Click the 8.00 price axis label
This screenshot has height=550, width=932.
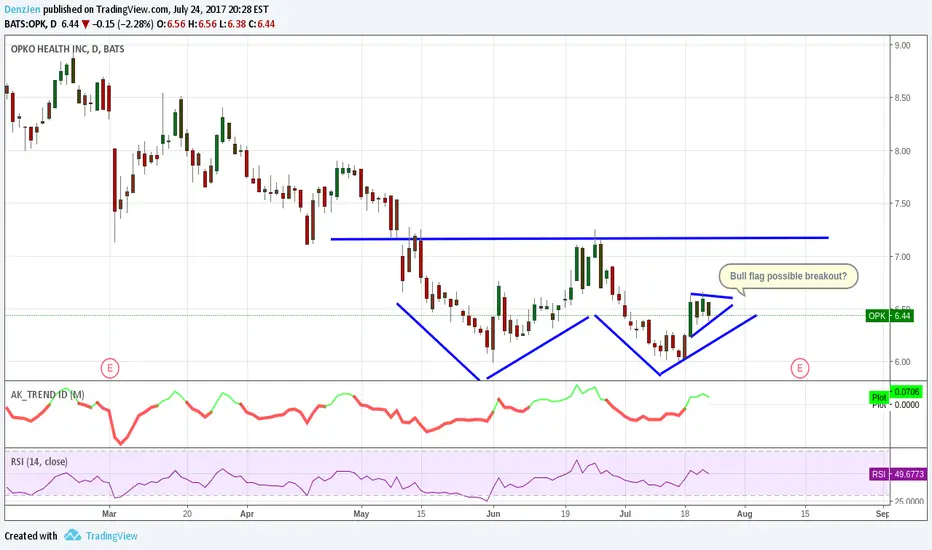click(x=902, y=151)
